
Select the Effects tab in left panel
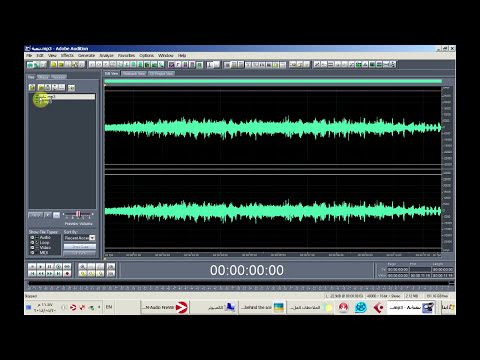(x=43, y=77)
